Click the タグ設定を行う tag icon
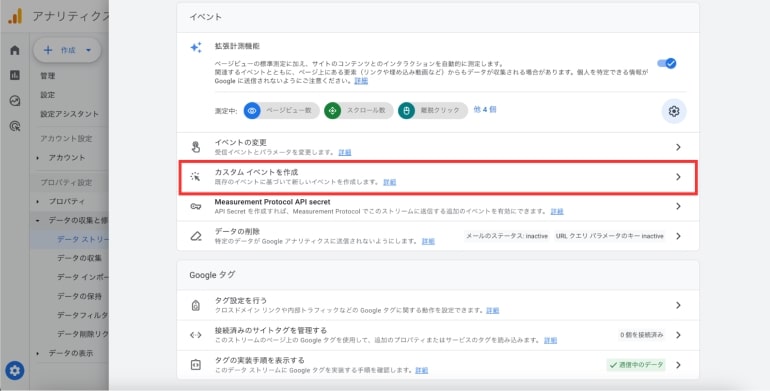The height and width of the screenshot is (391, 770). click(x=195, y=306)
